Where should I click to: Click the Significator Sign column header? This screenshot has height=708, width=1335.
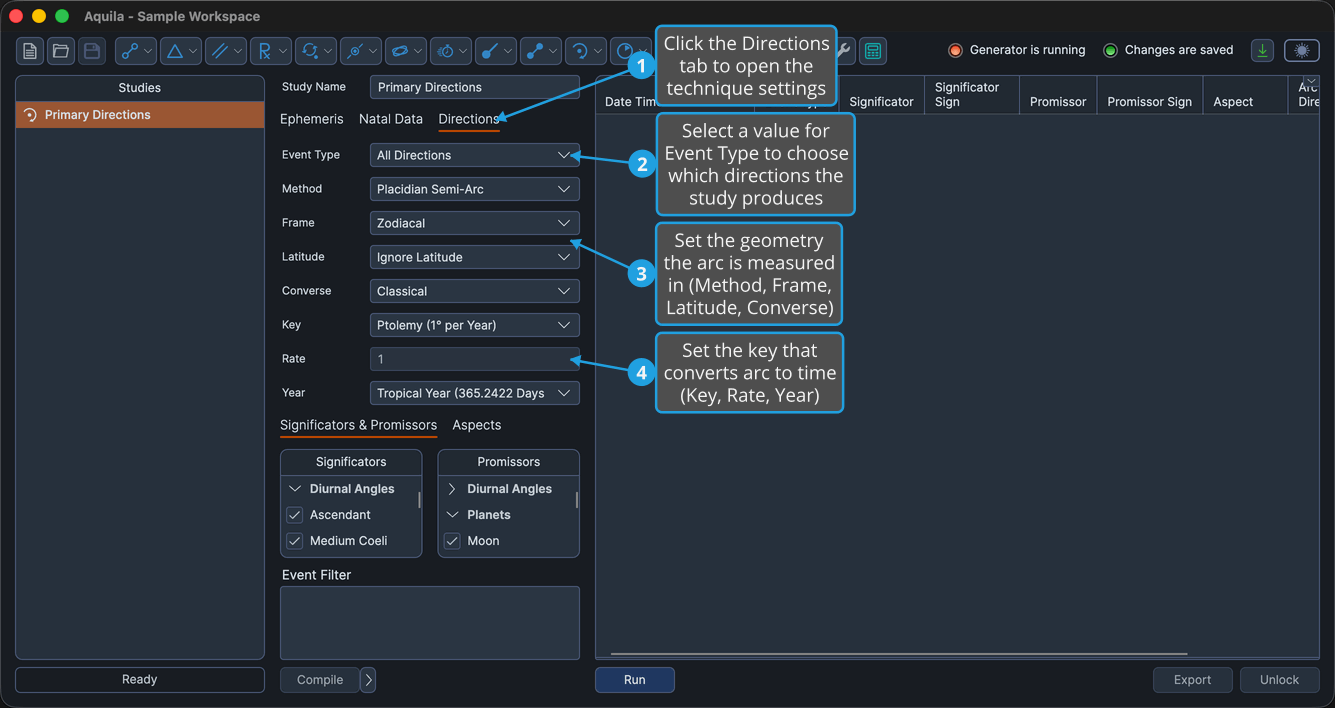coord(971,95)
